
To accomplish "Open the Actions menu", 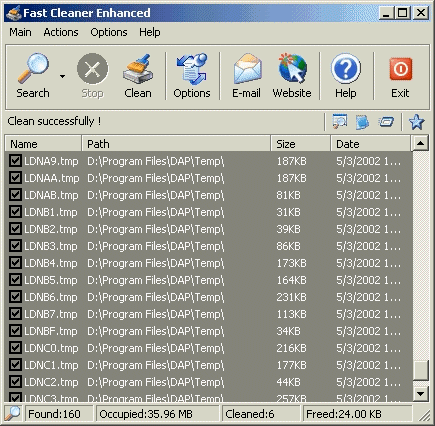I will tap(61, 32).
